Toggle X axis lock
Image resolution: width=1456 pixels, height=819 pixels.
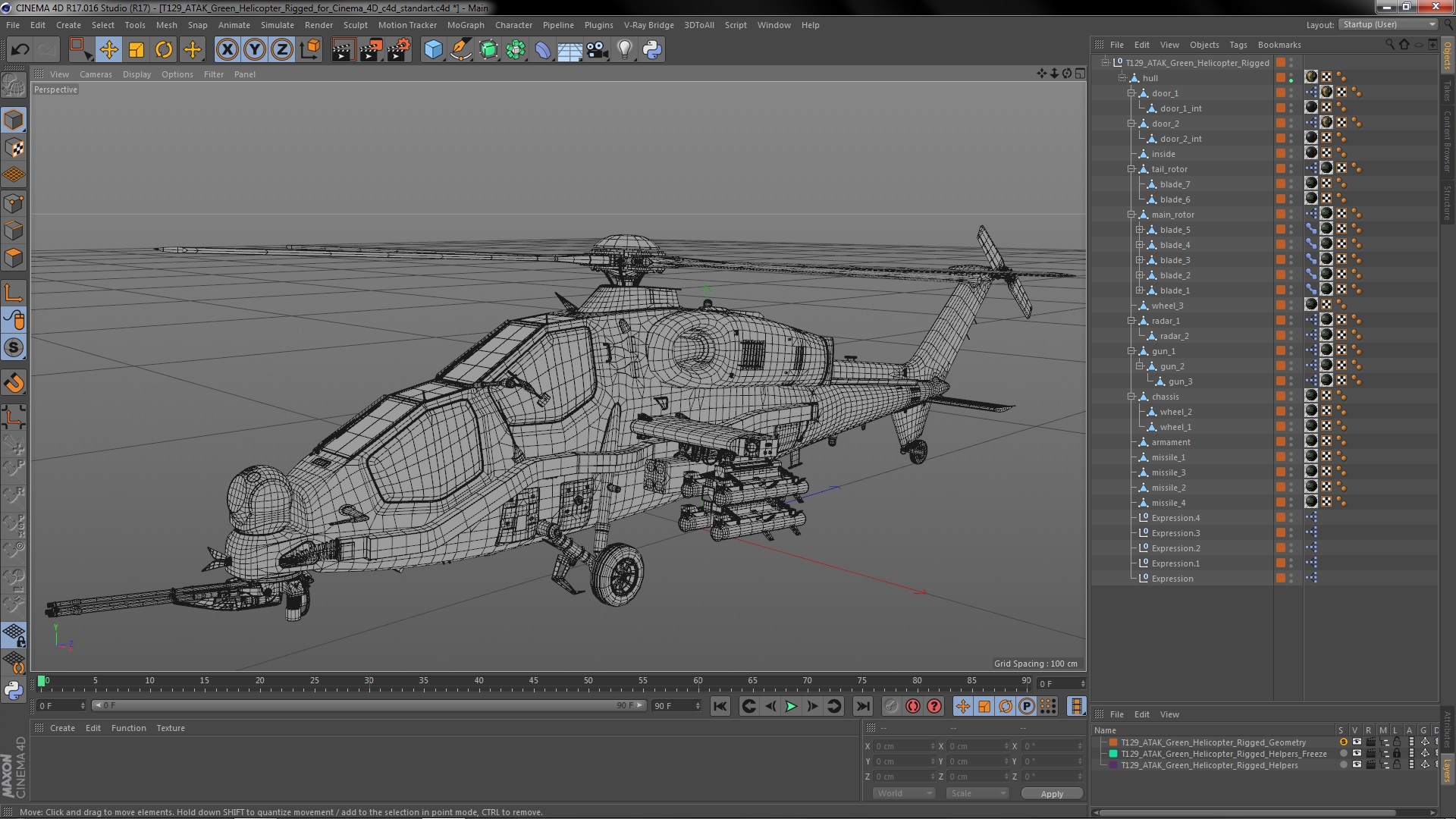pos(227,50)
